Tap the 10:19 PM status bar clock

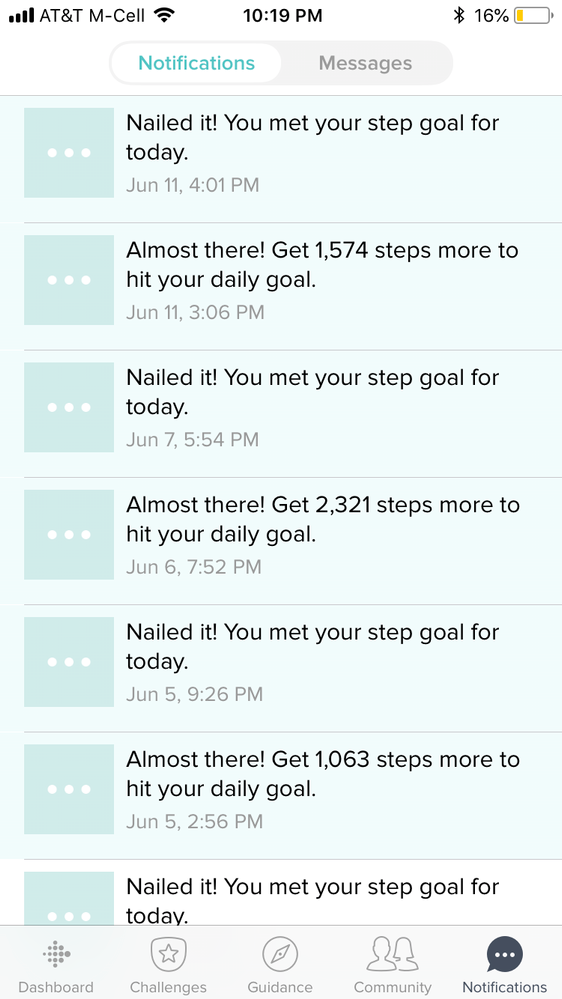pyautogui.click(x=282, y=16)
